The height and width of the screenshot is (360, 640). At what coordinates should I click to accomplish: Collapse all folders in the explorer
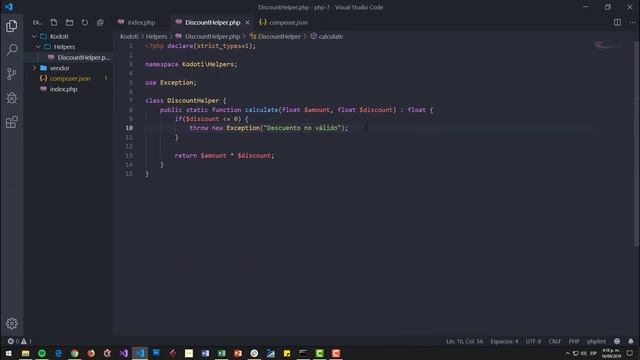click(100, 22)
